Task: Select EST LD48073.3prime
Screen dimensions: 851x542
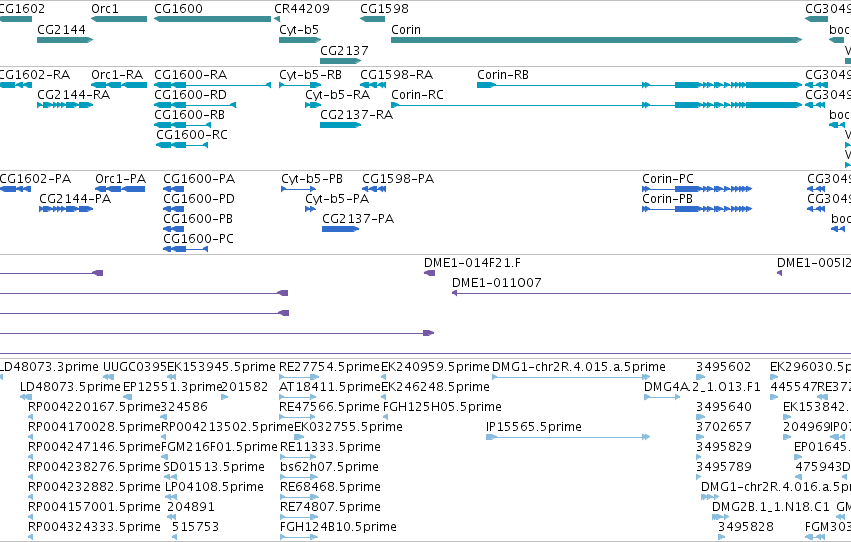Action: coord(49,367)
